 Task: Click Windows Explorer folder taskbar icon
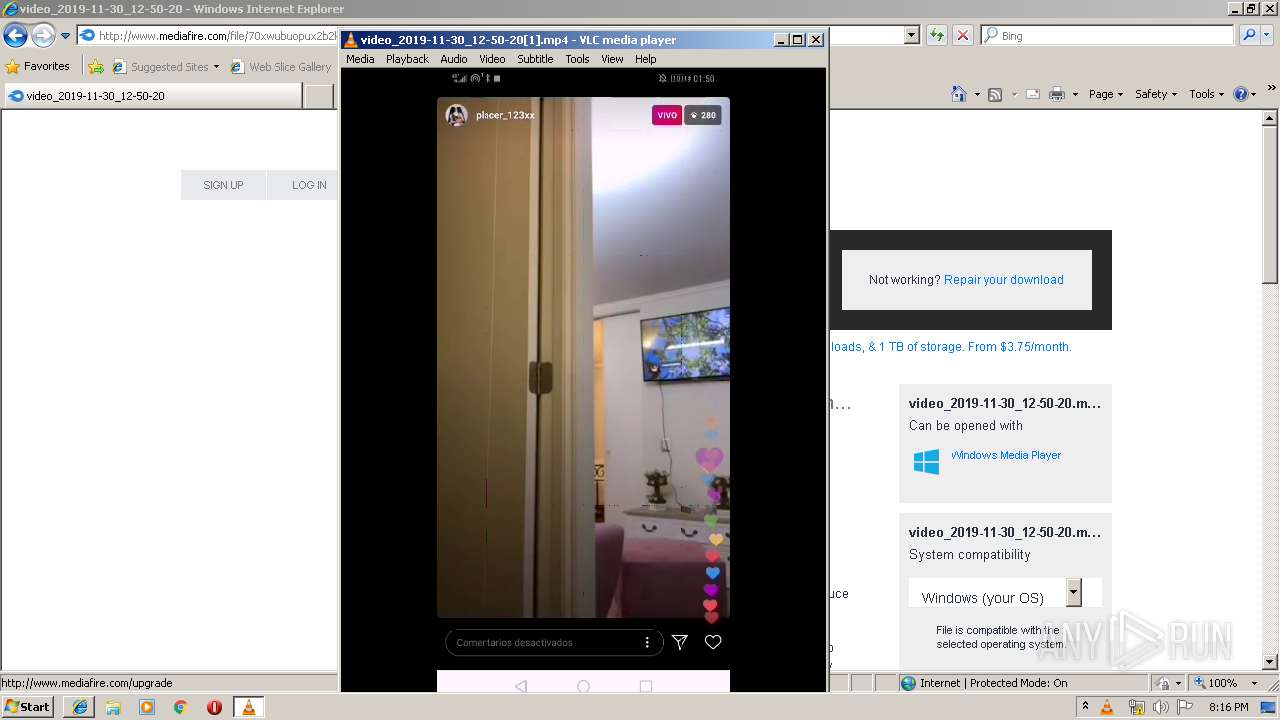pyautogui.click(x=113, y=707)
